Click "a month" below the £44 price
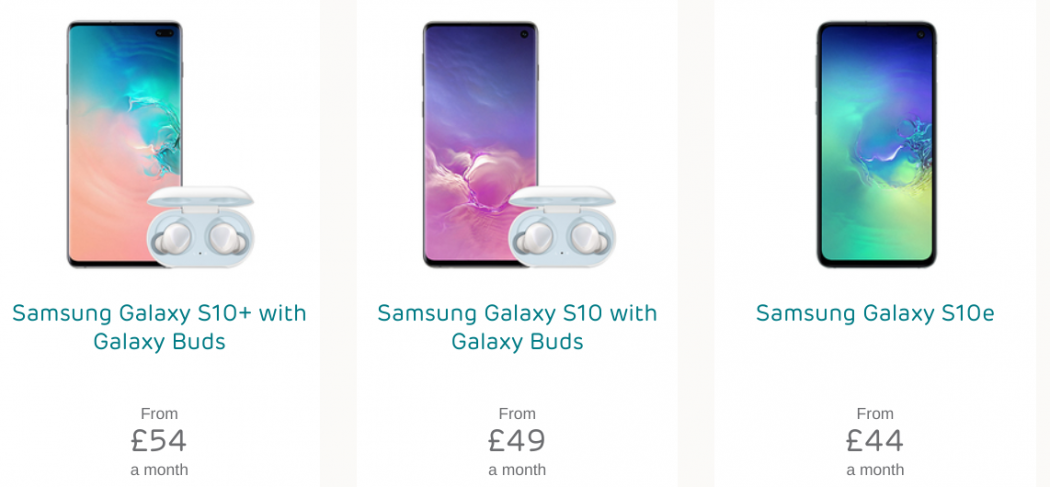The width and height of the screenshot is (1050, 487). pos(875,469)
